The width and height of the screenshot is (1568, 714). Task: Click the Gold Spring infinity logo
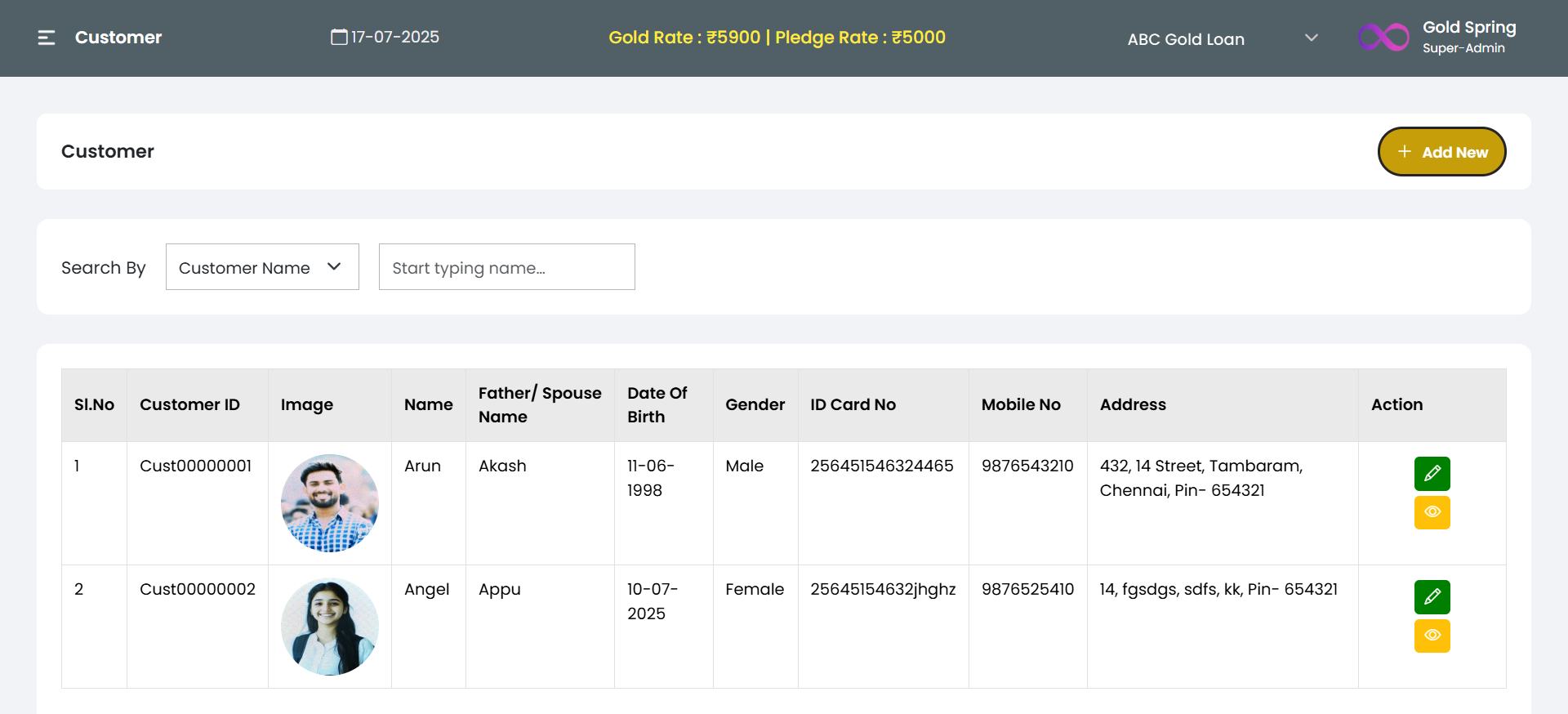click(1383, 38)
